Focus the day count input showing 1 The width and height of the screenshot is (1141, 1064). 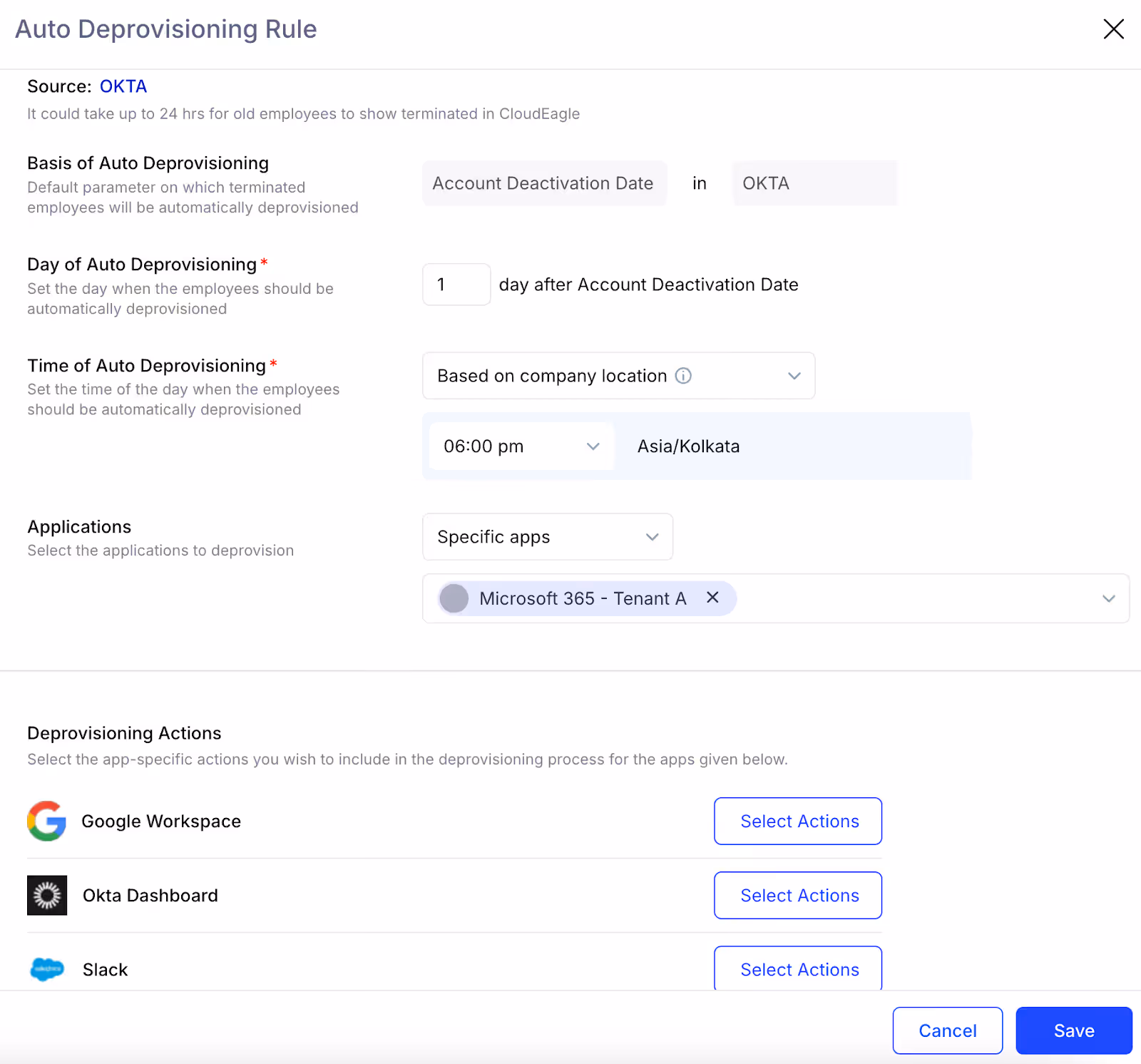click(x=456, y=285)
